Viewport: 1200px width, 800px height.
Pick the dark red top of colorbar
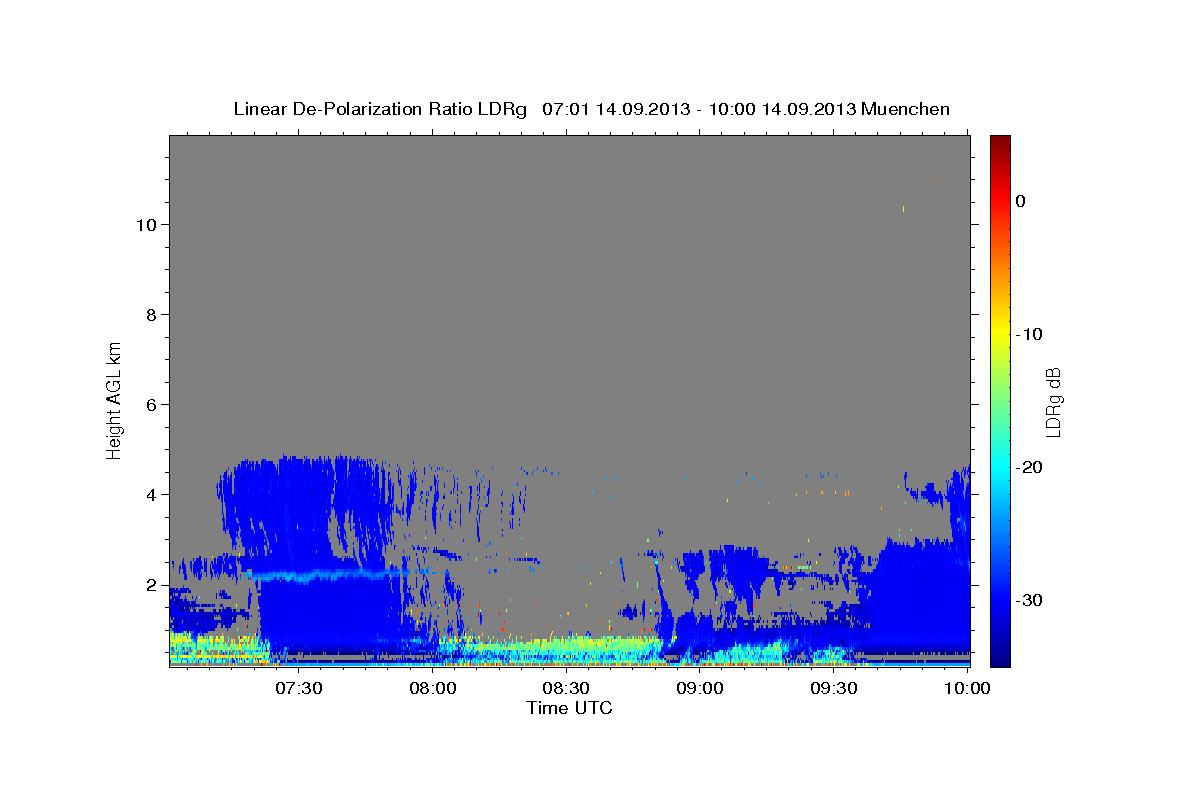point(1000,143)
